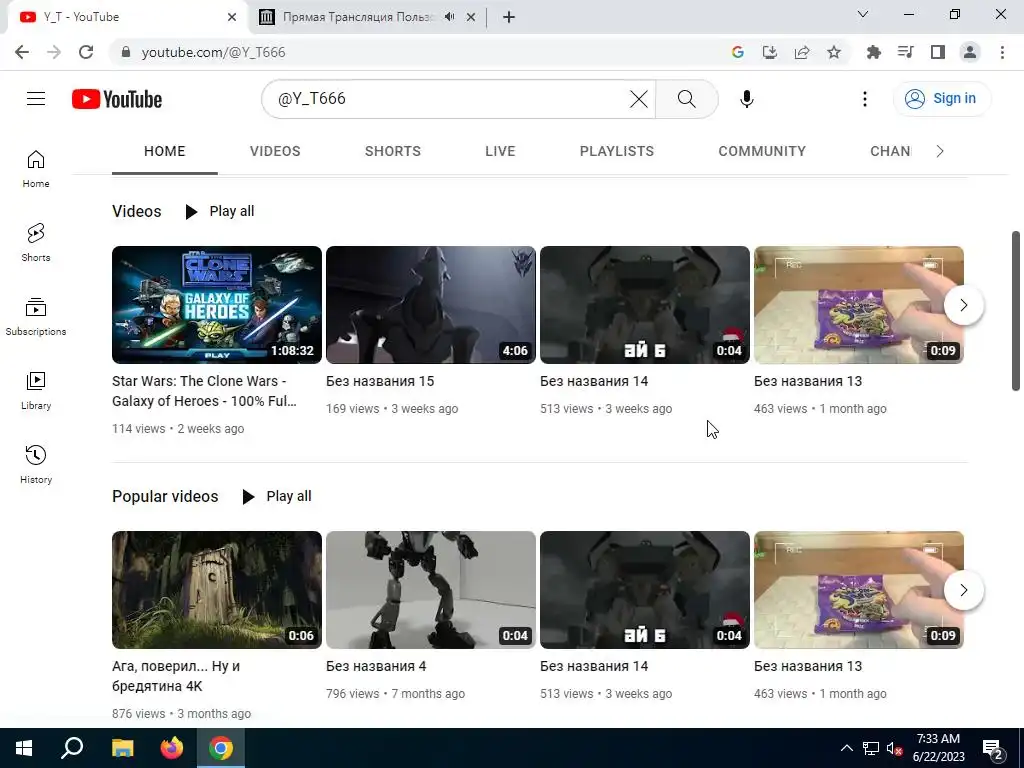Screen dimensions: 1024x768
Task: Click the address bar URL
Action: point(214,52)
